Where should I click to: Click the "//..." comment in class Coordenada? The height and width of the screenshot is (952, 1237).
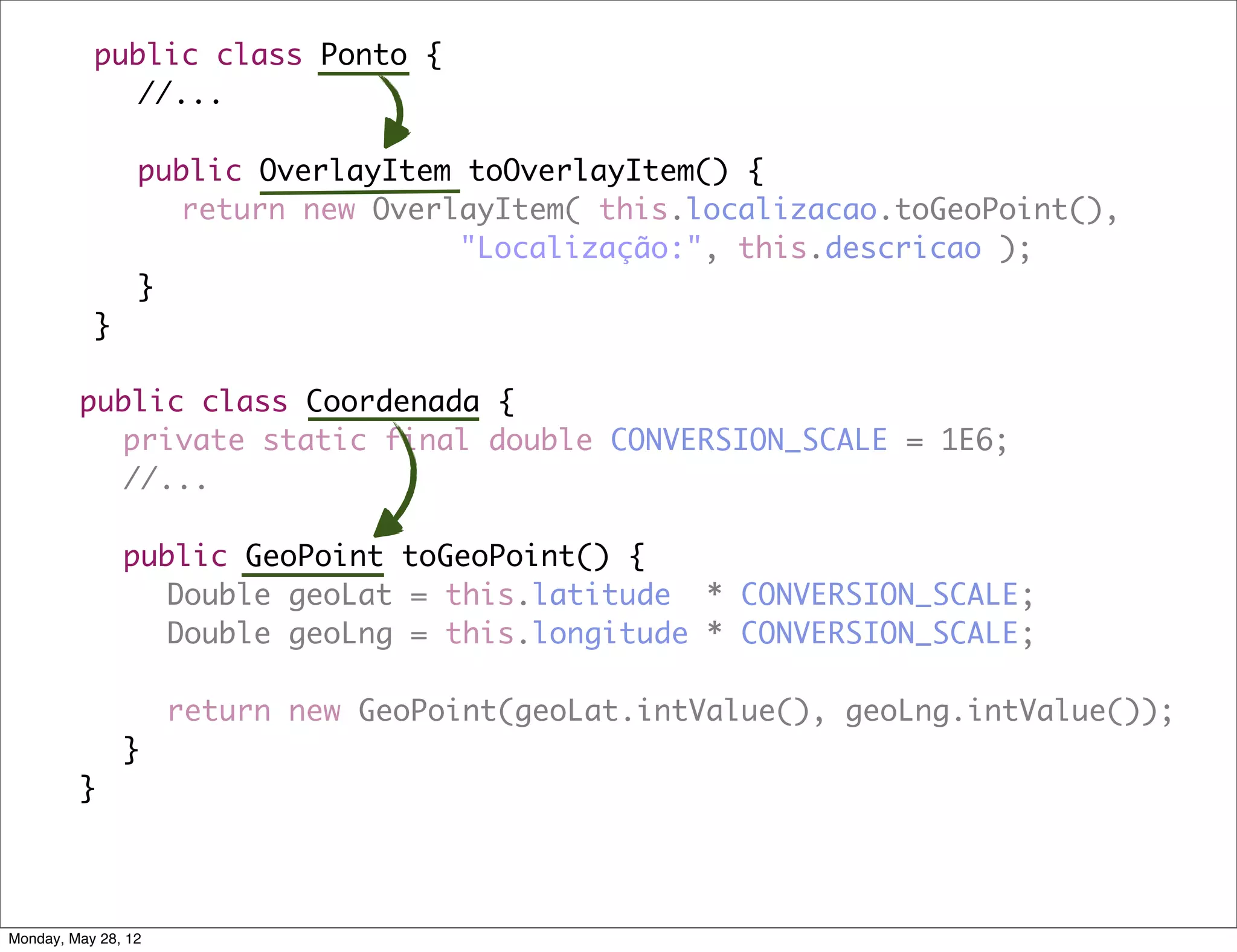tap(165, 480)
